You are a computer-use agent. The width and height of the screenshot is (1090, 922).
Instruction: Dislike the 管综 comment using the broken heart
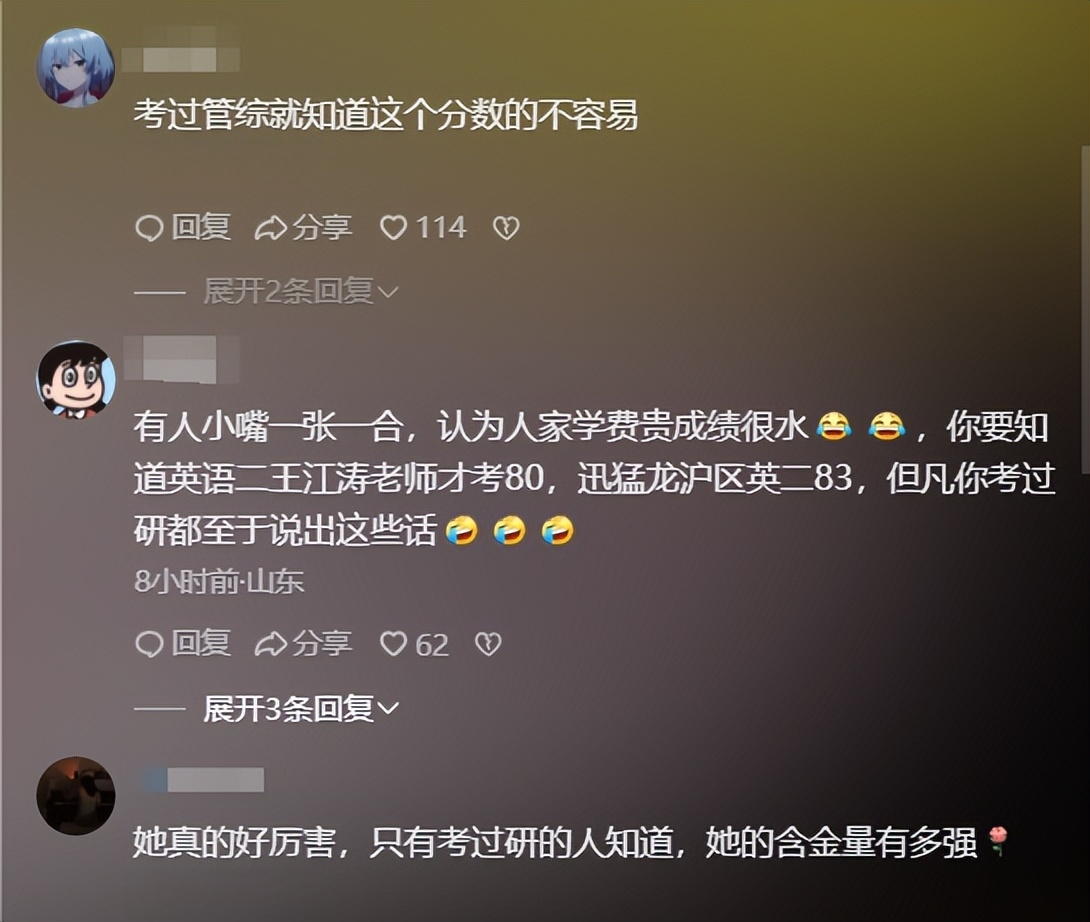pos(506,227)
